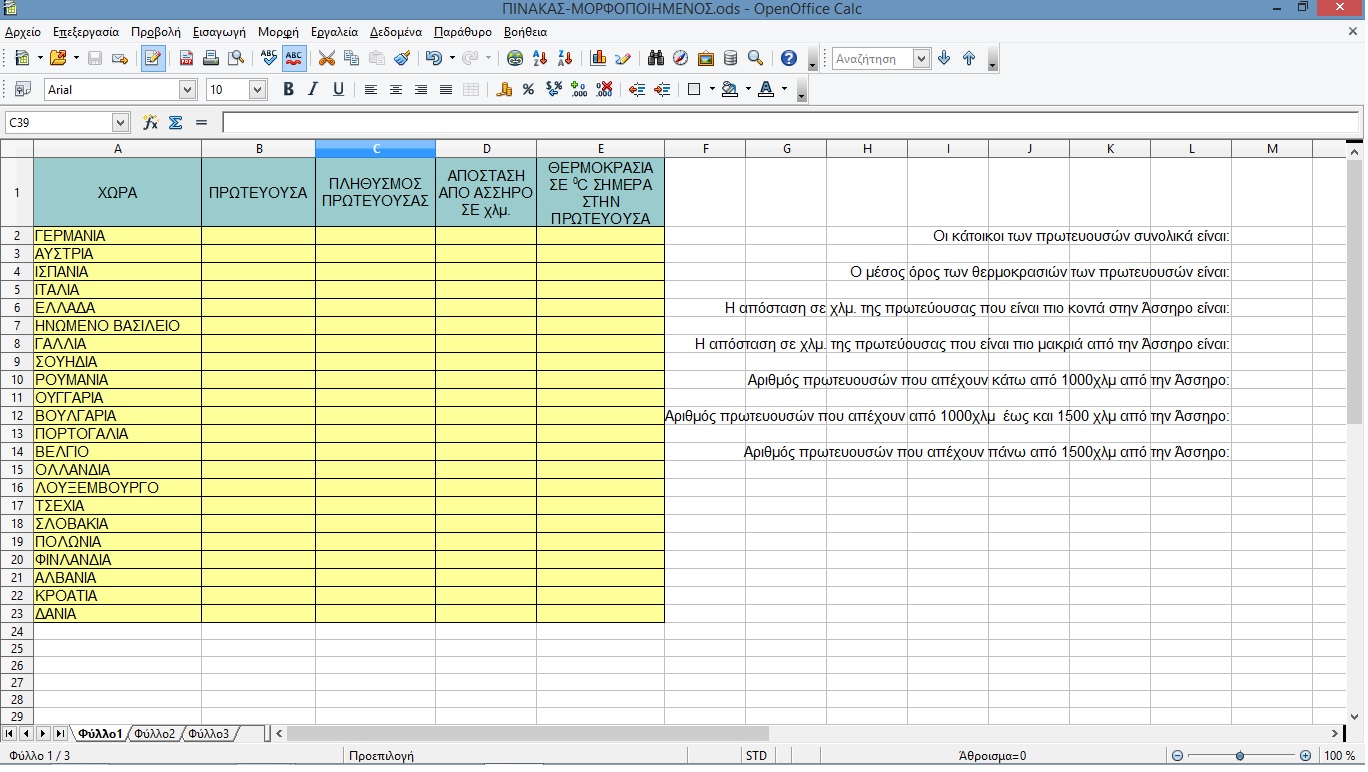Toggle justified alignment
This screenshot has height=772, width=1368.
[446, 89]
